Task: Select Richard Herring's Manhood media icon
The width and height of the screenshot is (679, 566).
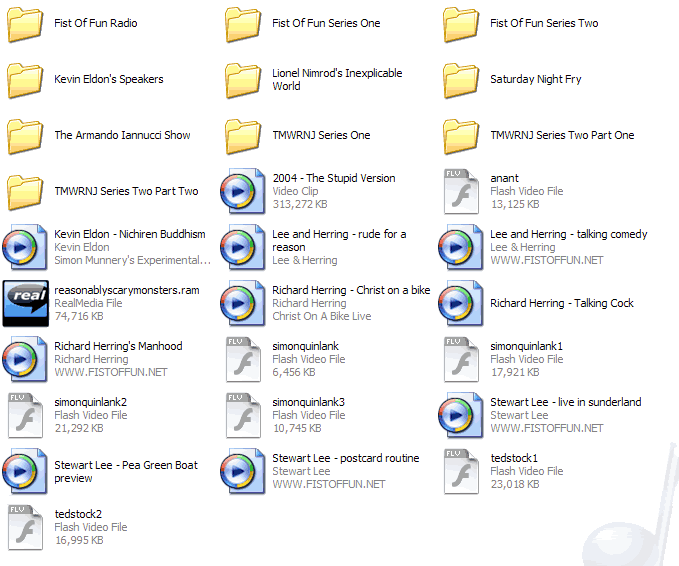Action: (x=25, y=359)
